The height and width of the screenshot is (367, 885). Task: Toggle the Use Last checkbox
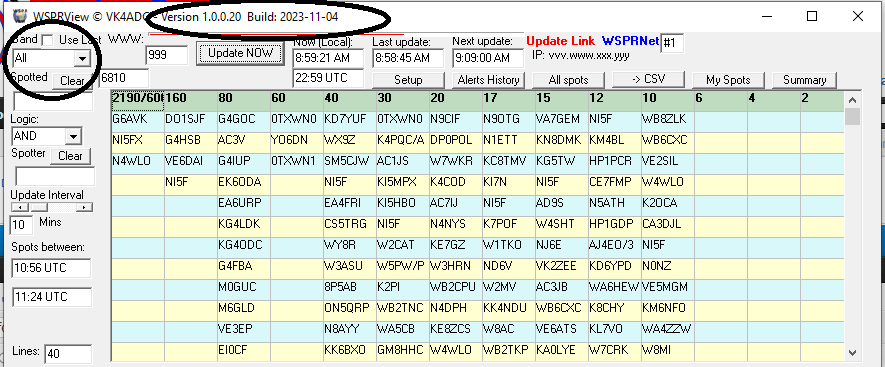pos(47,40)
